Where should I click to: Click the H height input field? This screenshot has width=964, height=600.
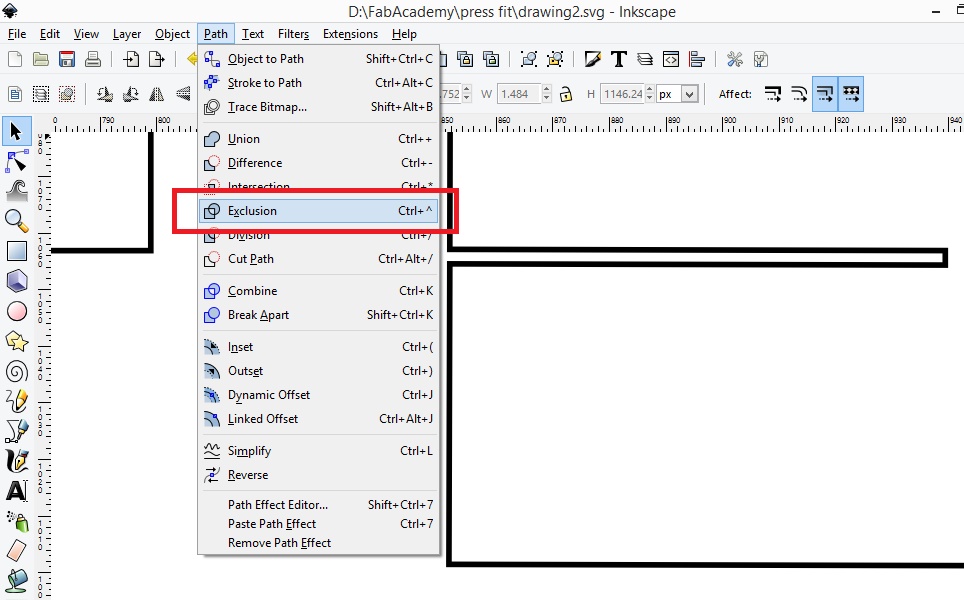pos(622,94)
